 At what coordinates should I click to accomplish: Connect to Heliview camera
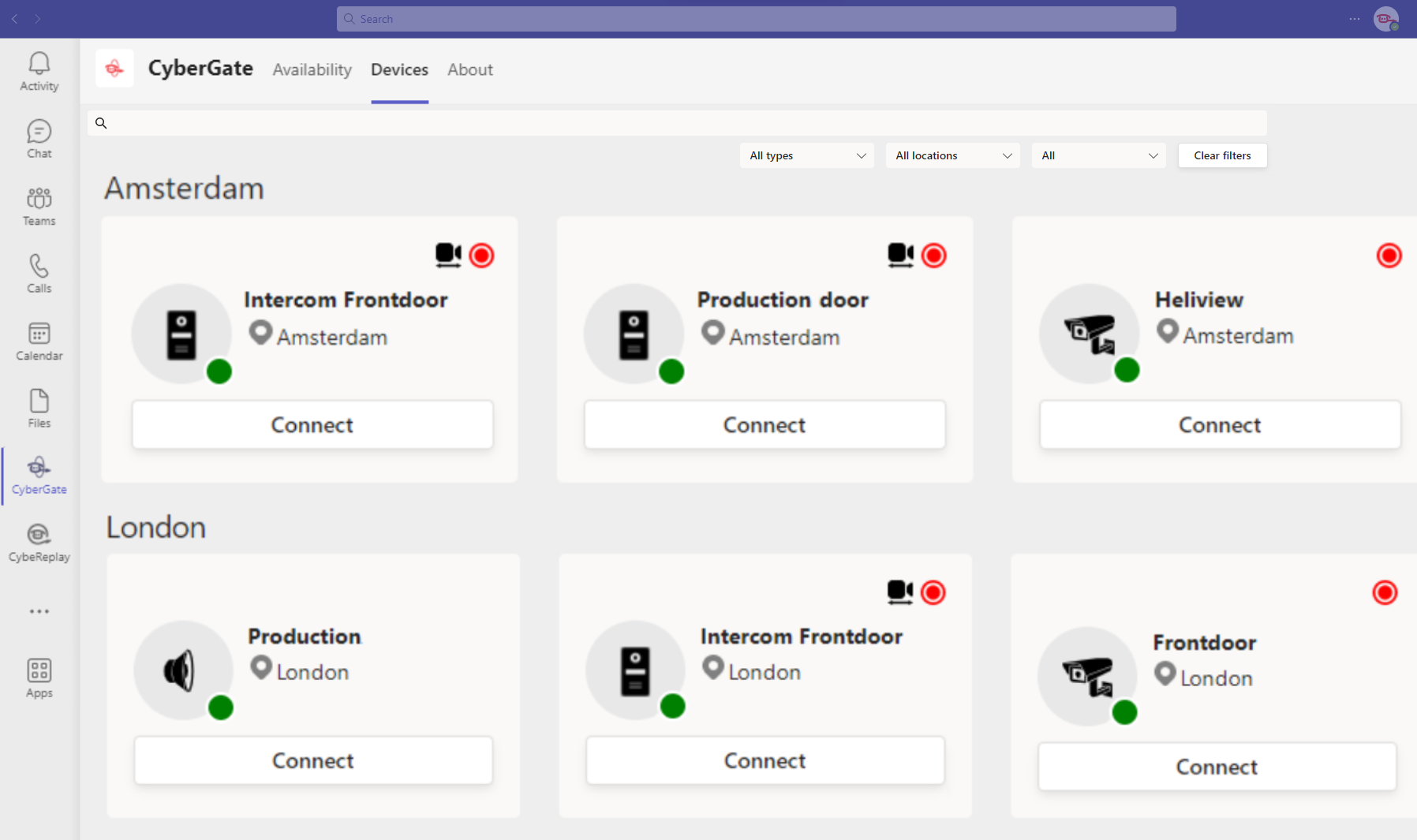[1220, 425]
